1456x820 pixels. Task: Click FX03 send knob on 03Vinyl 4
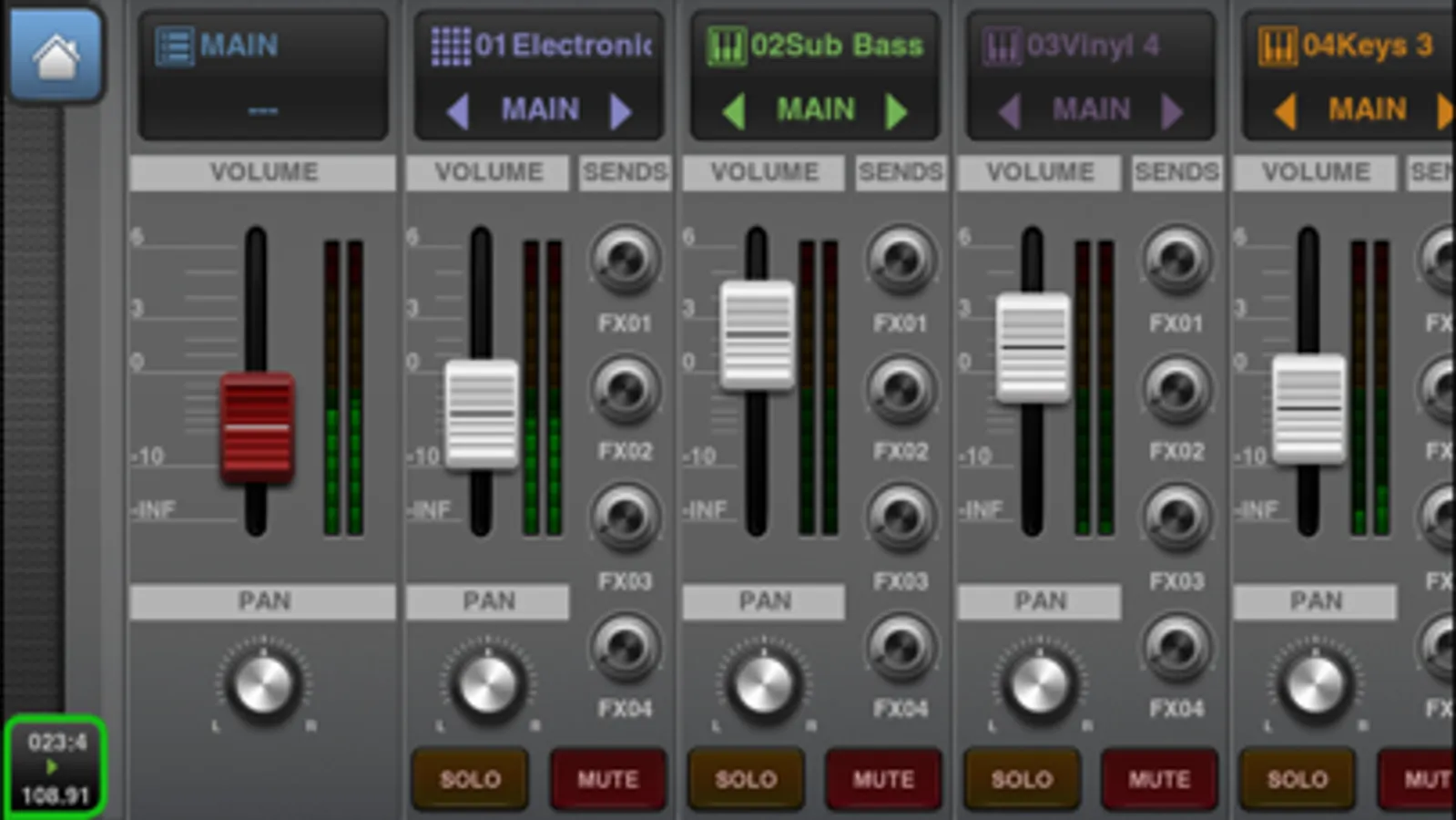click(1176, 518)
